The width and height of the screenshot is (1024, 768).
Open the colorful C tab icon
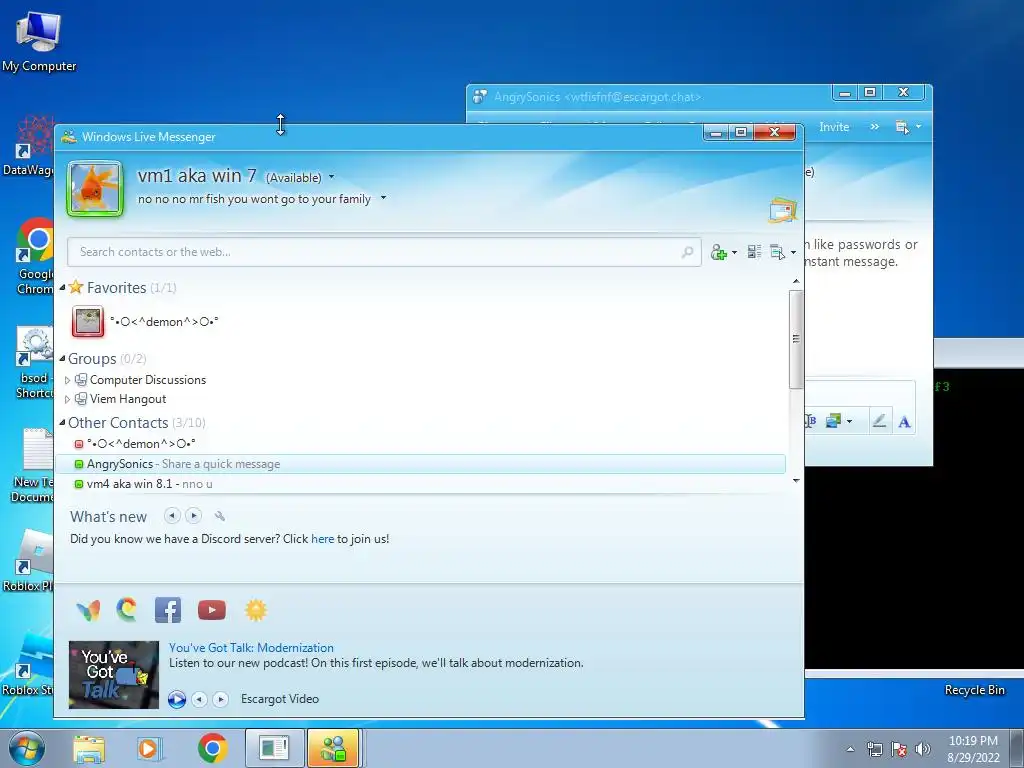(x=127, y=610)
